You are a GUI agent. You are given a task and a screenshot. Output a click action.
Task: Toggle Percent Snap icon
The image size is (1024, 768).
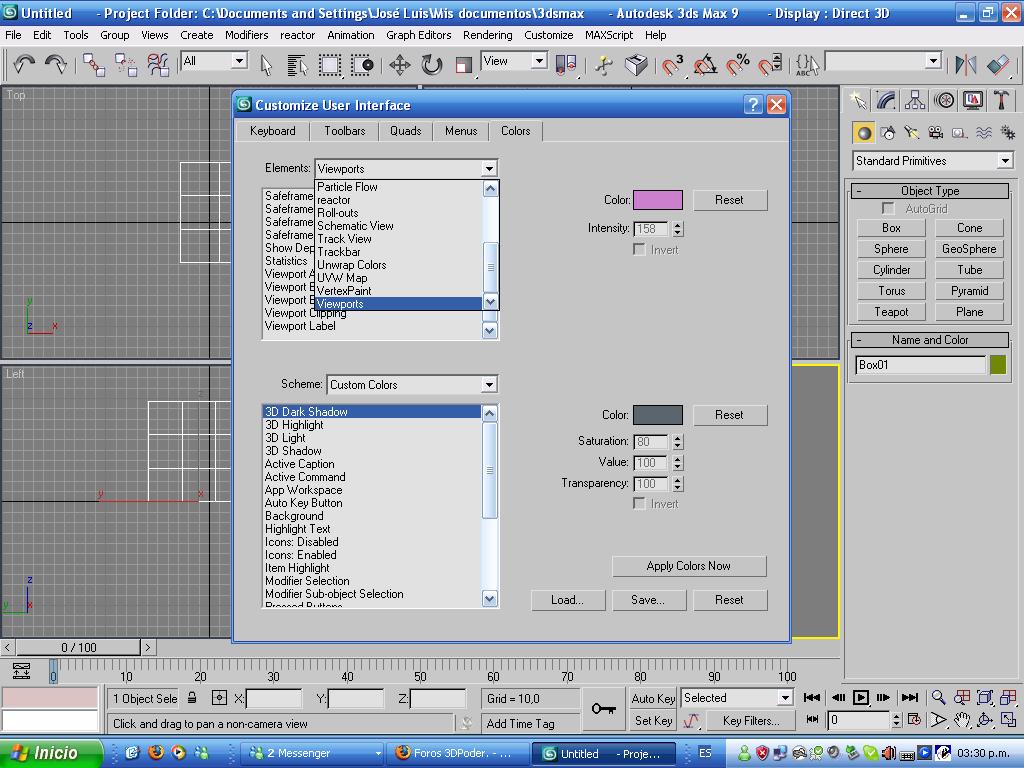pos(738,65)
